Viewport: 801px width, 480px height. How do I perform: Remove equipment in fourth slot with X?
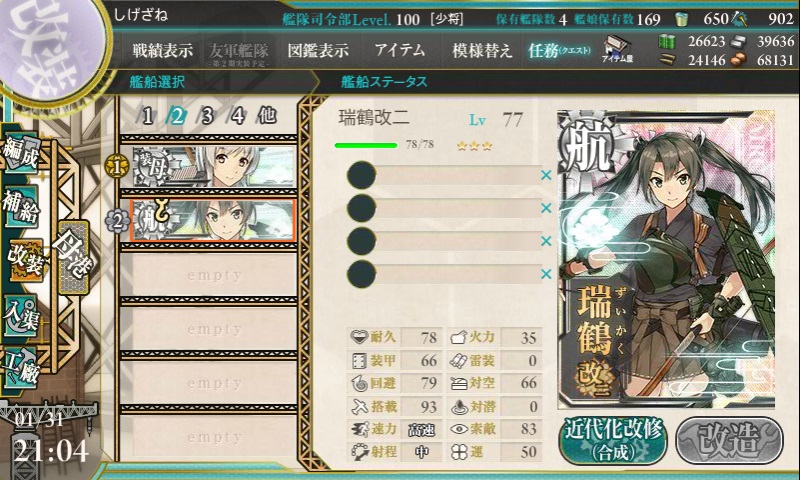point(546,274)
